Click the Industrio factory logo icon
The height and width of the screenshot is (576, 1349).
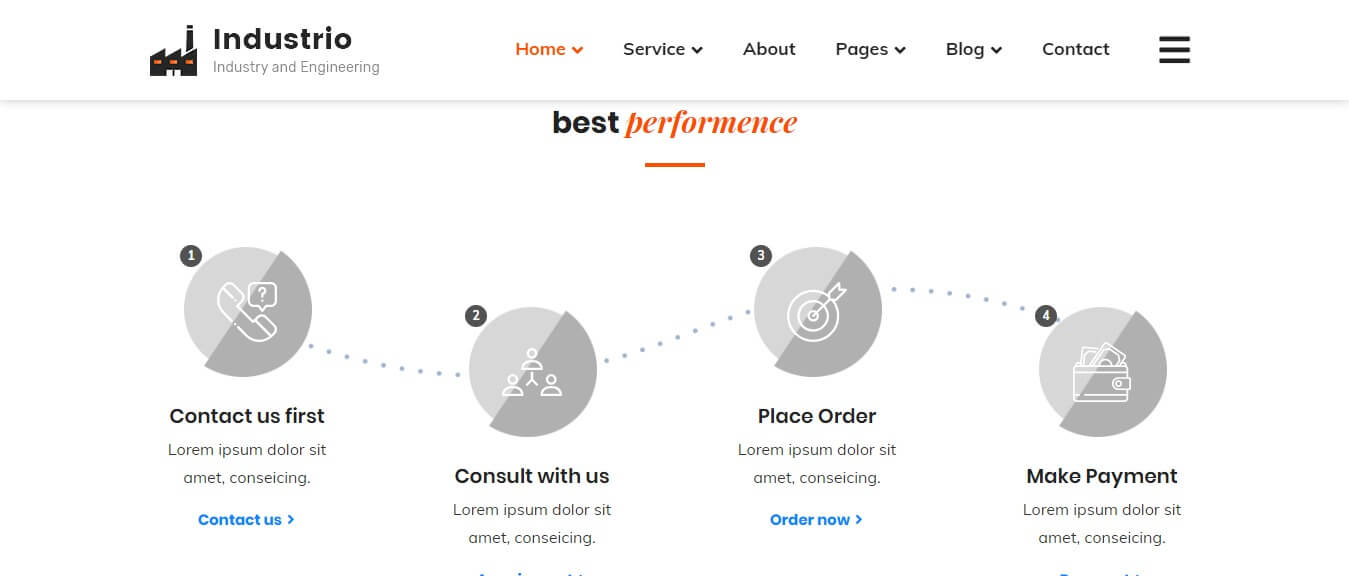[173, 52]
